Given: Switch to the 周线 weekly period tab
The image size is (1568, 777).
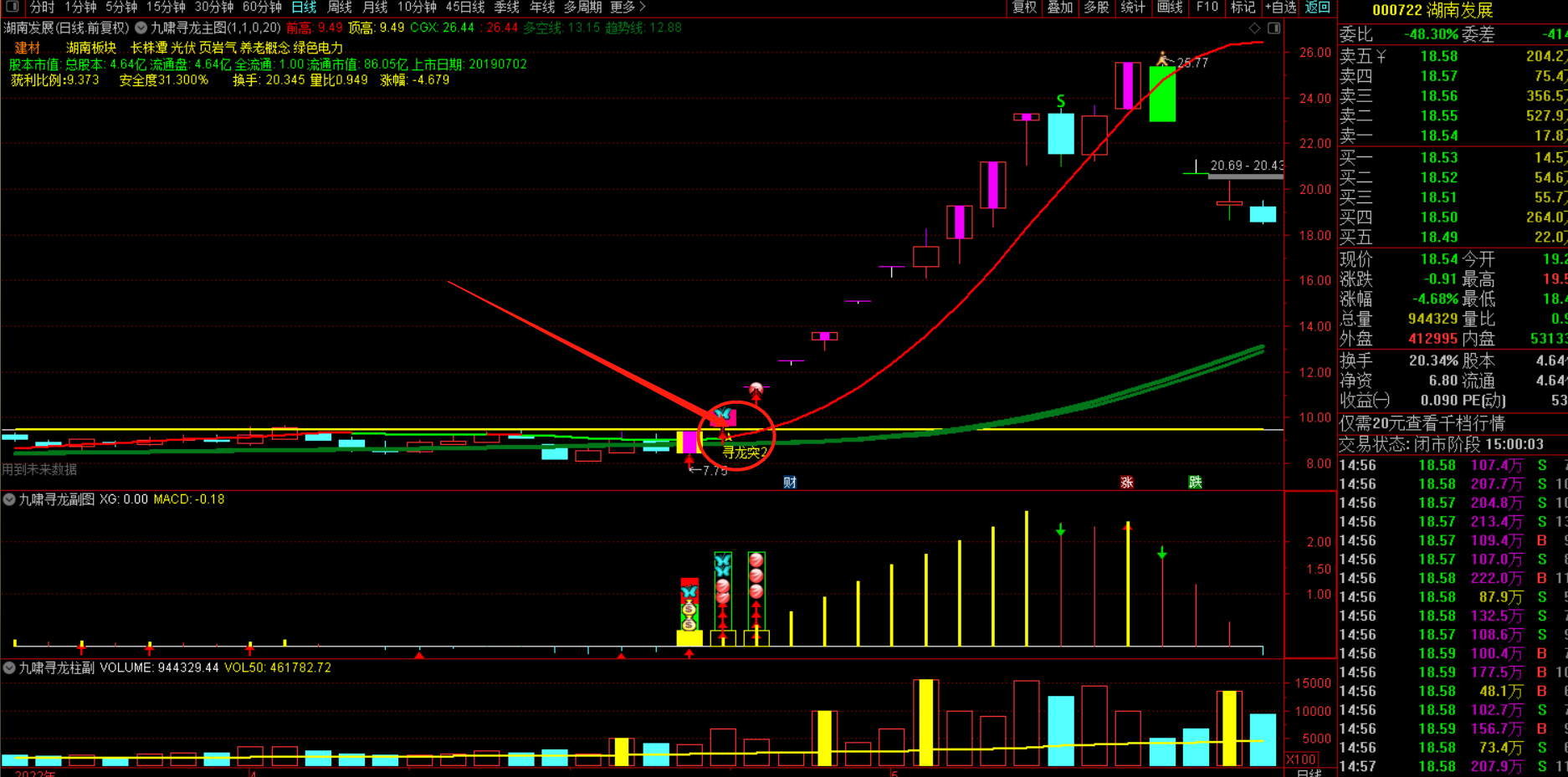Looking at the screenshot, I should coord(339,7).
